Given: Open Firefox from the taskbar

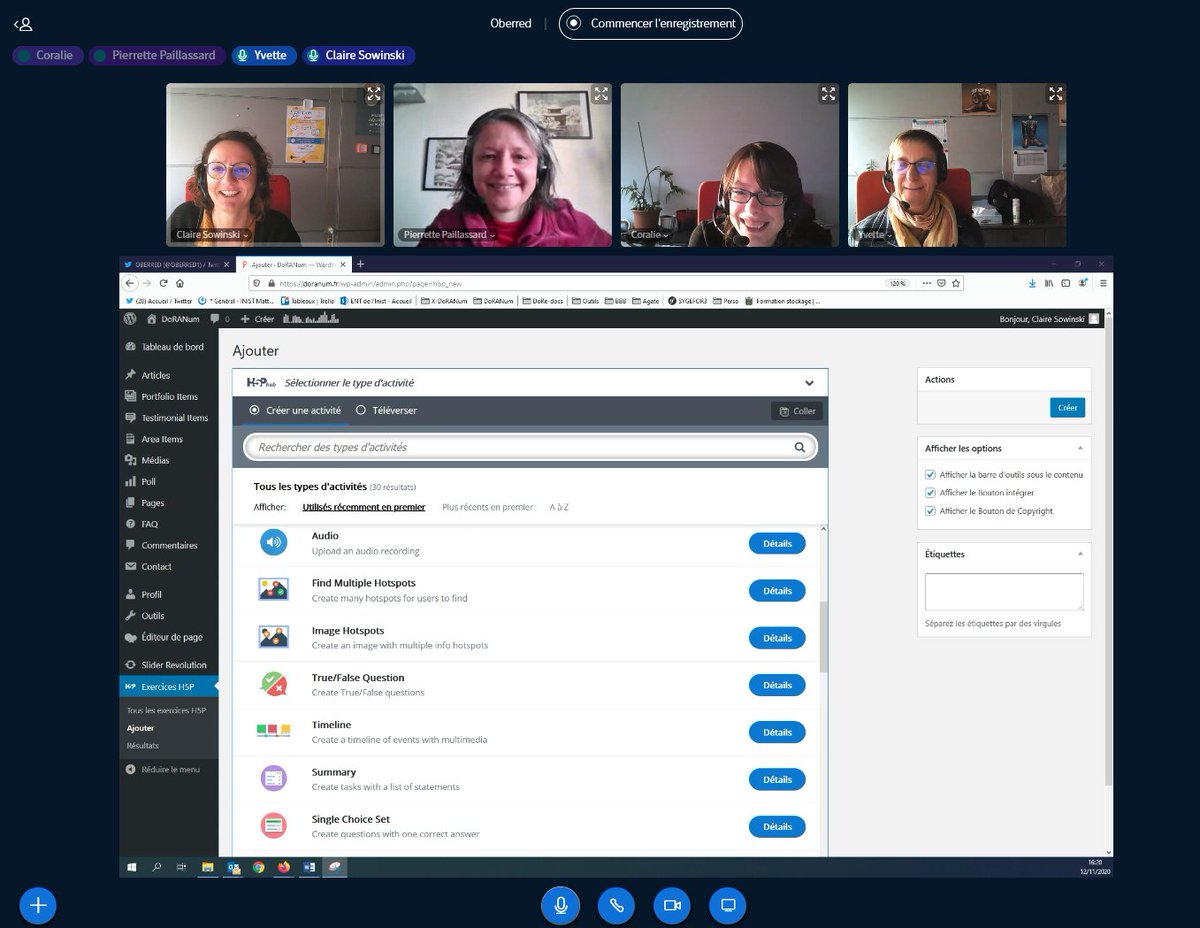Looking at the screenshot, I should (x=284, y=867).
